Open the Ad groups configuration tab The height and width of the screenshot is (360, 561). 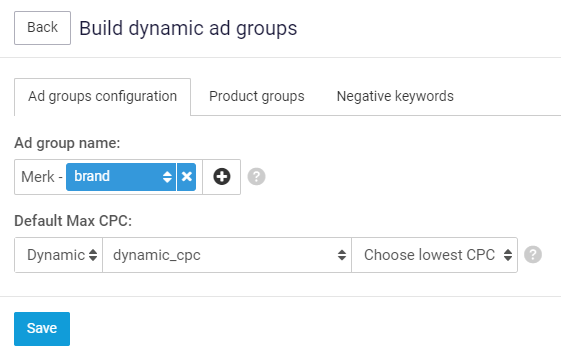click(102, 97)
